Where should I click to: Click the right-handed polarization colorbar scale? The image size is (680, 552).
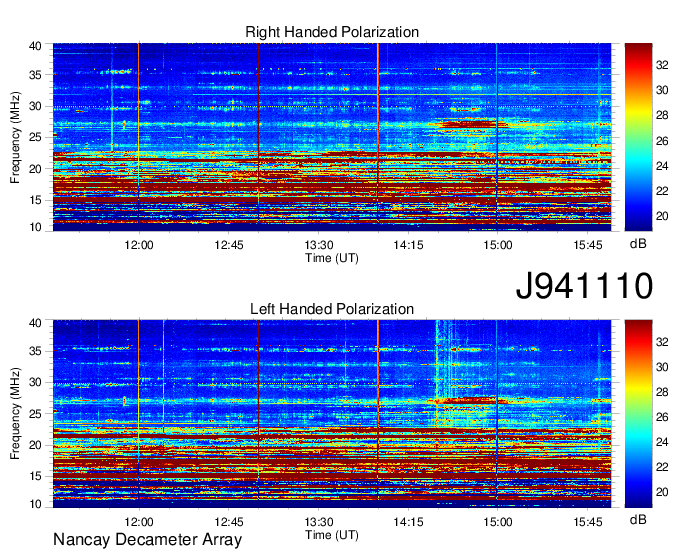[638, 137]
